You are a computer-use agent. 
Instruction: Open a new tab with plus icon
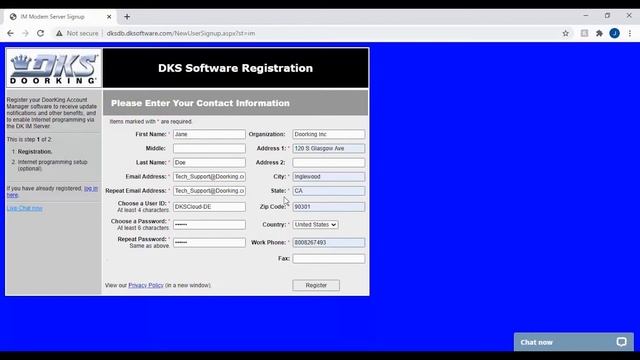tap(127, 17)
